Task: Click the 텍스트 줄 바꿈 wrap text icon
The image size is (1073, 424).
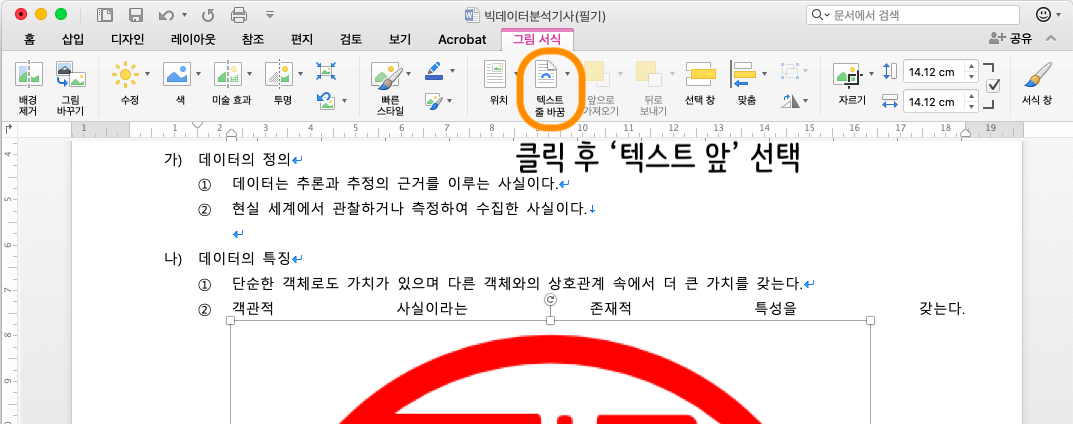Action: [547, 74]
